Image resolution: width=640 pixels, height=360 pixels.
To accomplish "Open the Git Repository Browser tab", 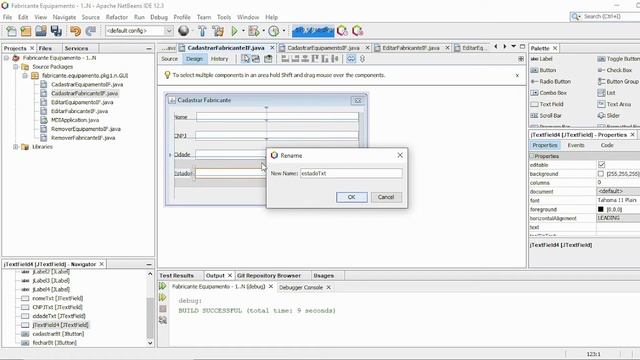I will pyautogui.click(x=269, y=276).
